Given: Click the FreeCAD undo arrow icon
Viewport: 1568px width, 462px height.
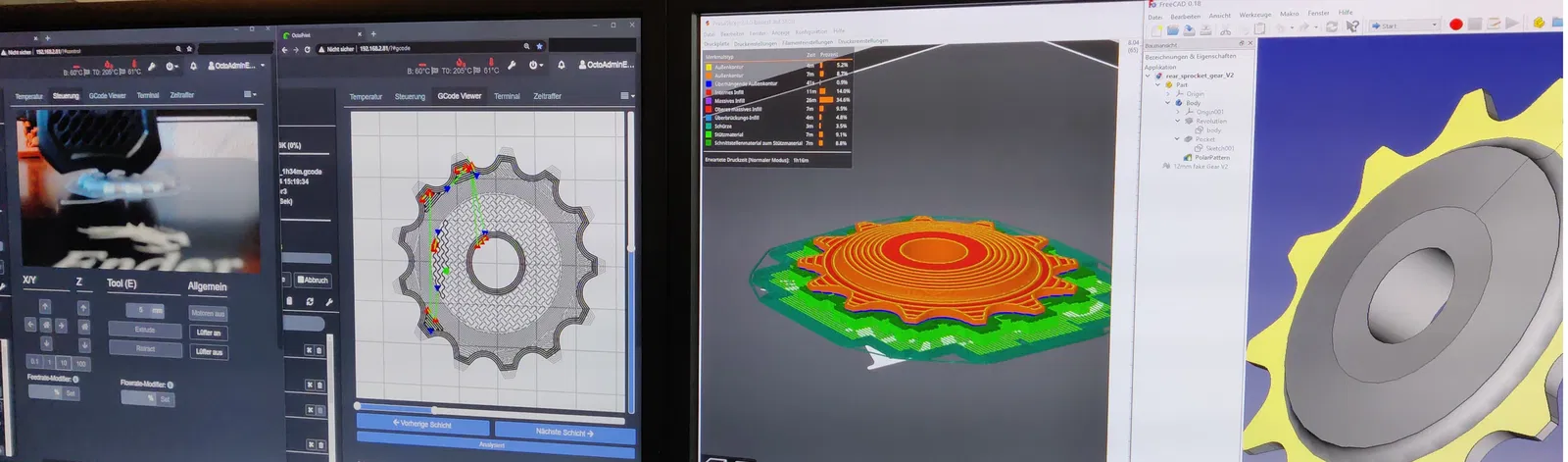Looking at the screenshot, I should [x=1281, y=27].
